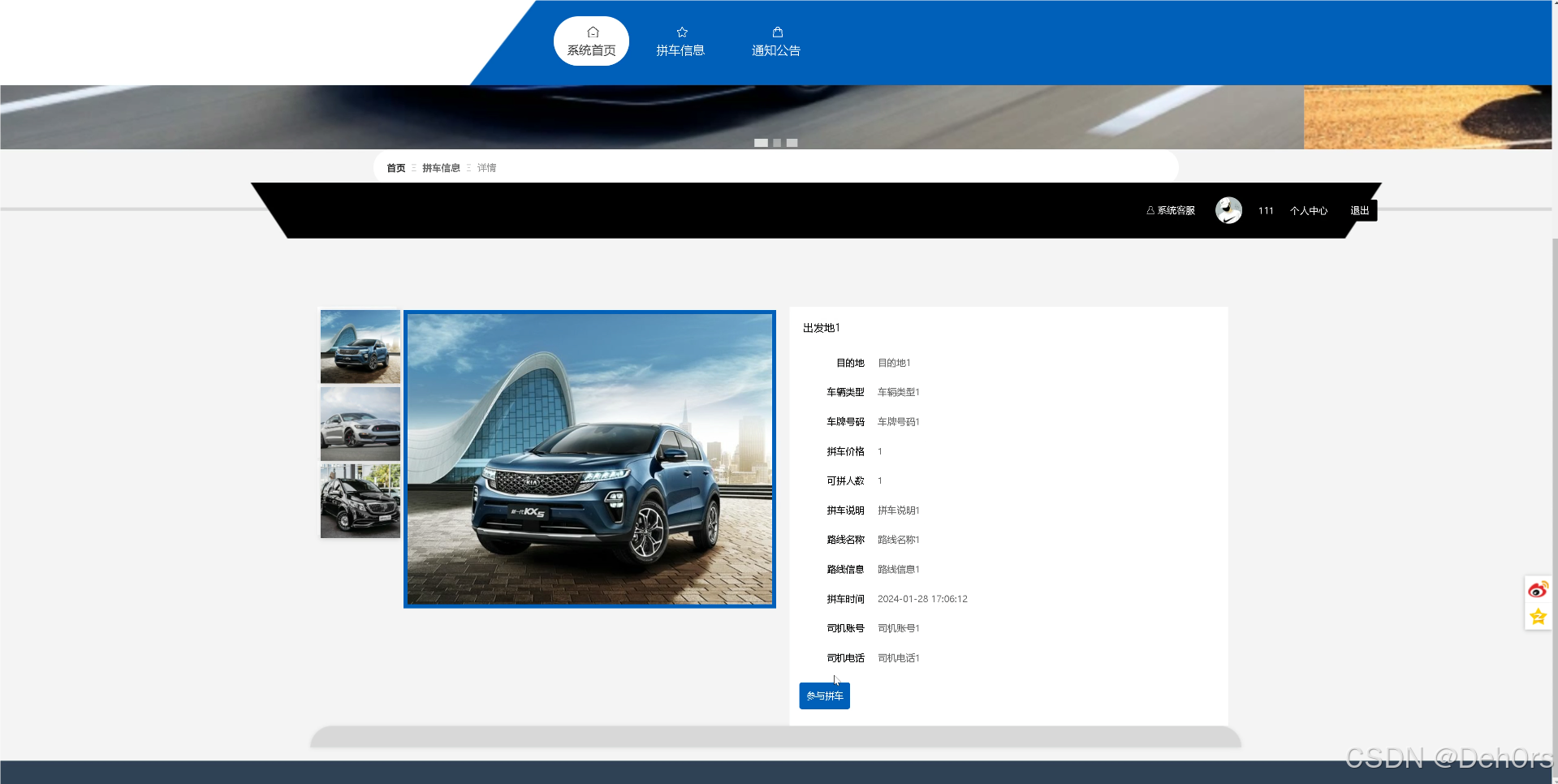Select the third banner carousel indicator

[792, 143]
